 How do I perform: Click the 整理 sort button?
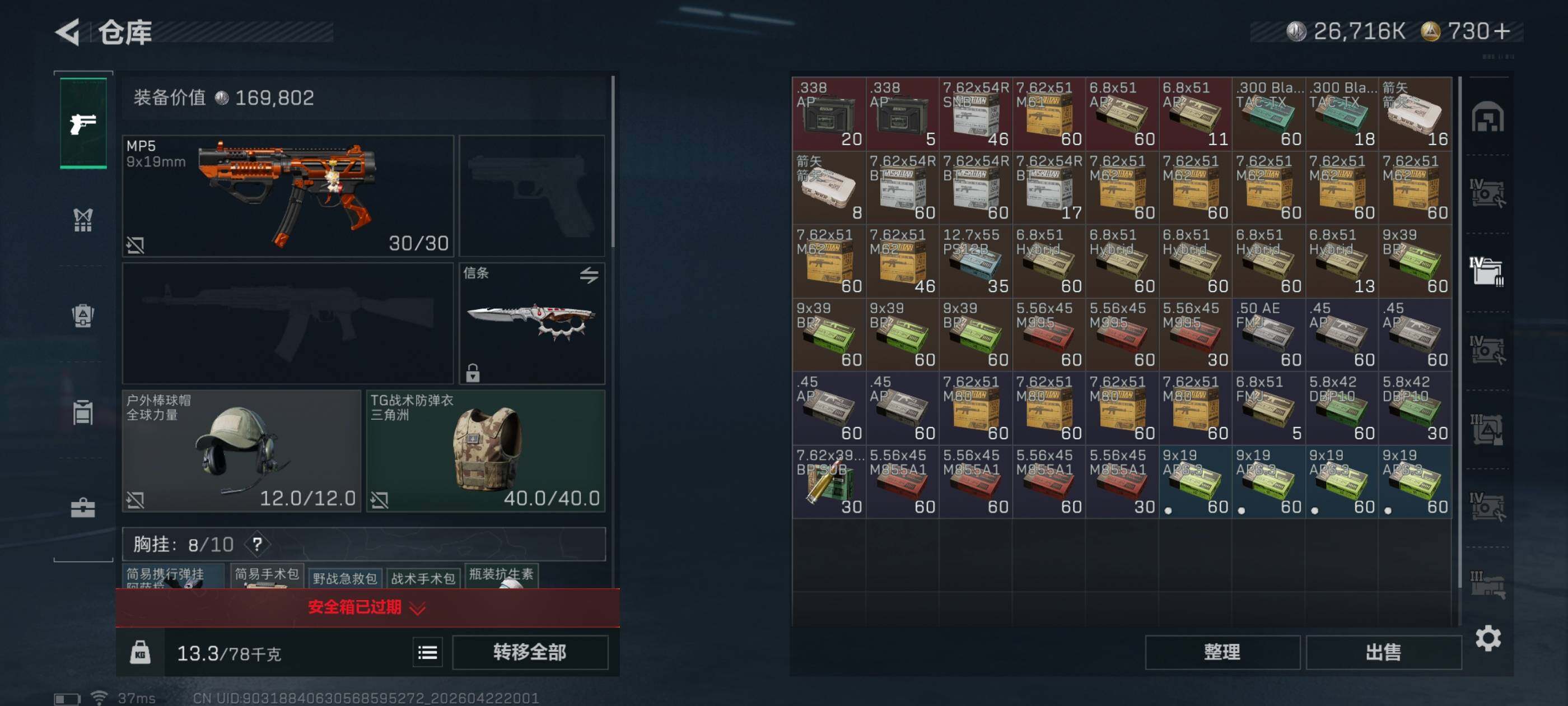click(1222, 652)
